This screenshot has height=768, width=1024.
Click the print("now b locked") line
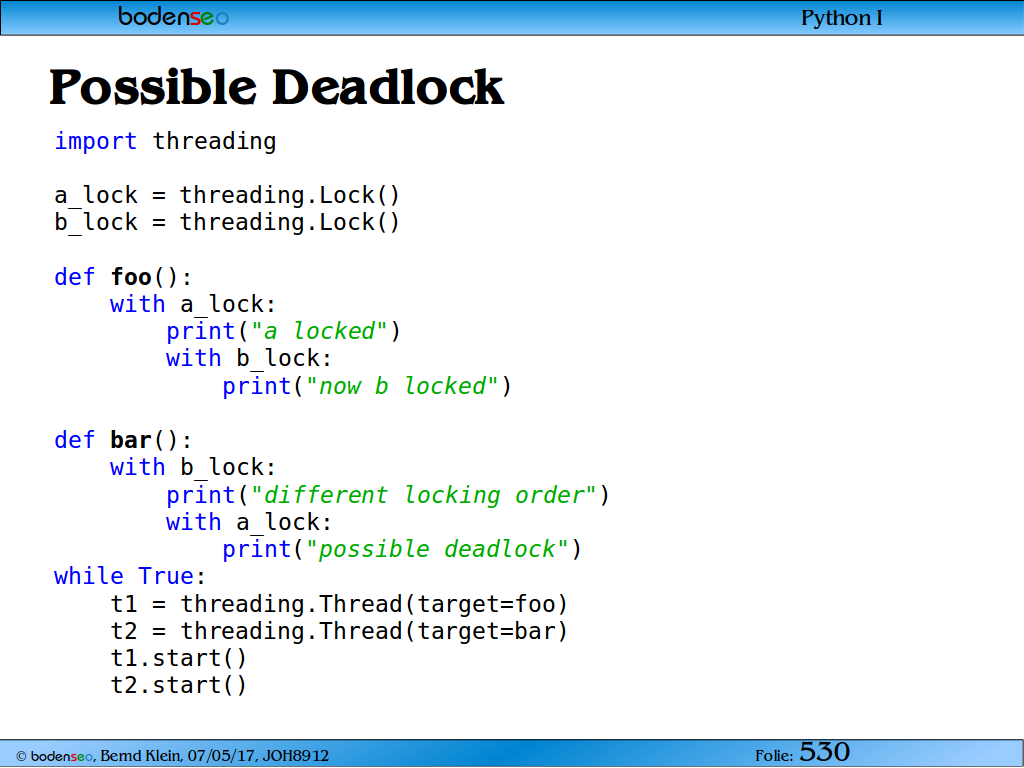pyautogui.click(x=366, y=386)
